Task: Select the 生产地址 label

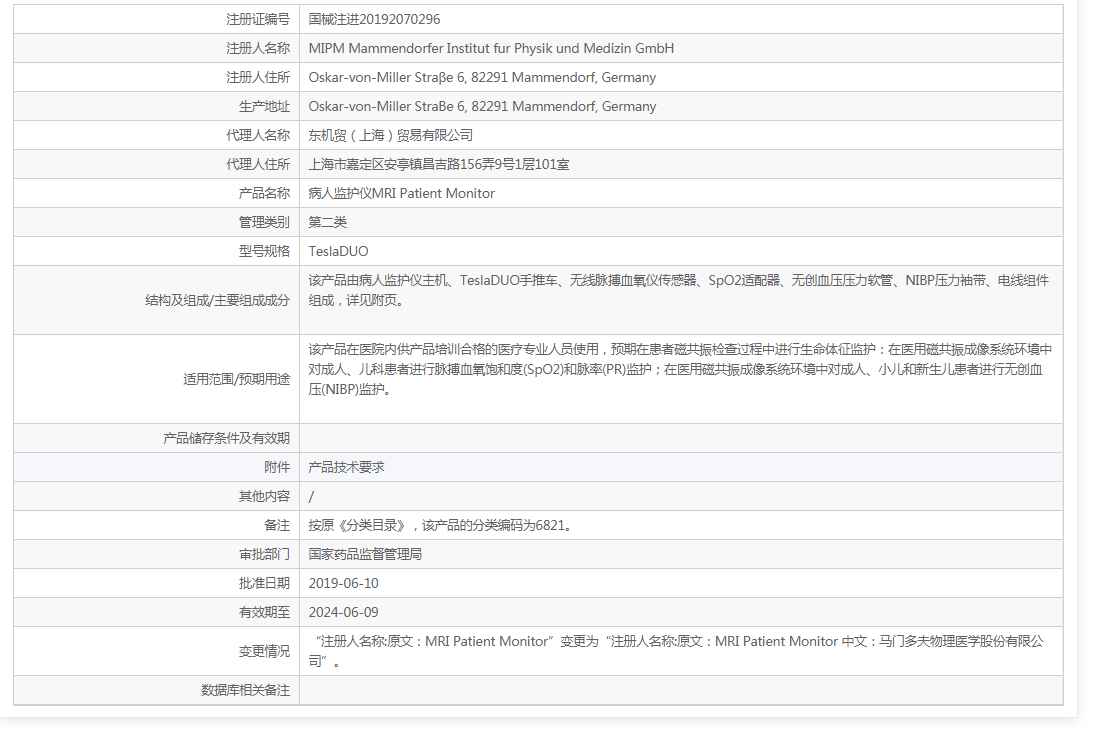Action: [x=264, y=106]
